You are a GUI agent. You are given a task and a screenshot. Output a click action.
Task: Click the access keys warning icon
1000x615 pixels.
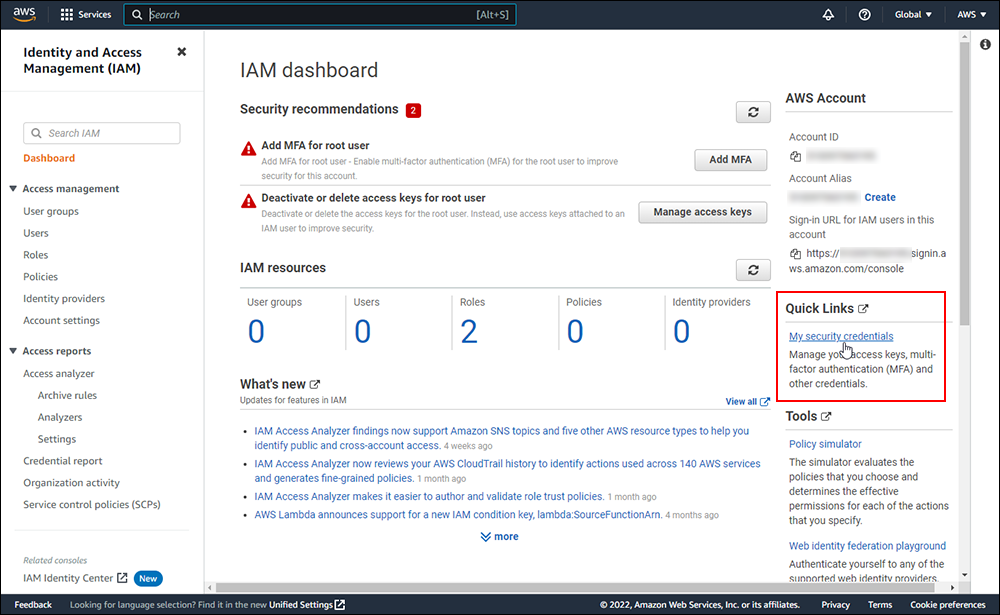tap(248, 202)
